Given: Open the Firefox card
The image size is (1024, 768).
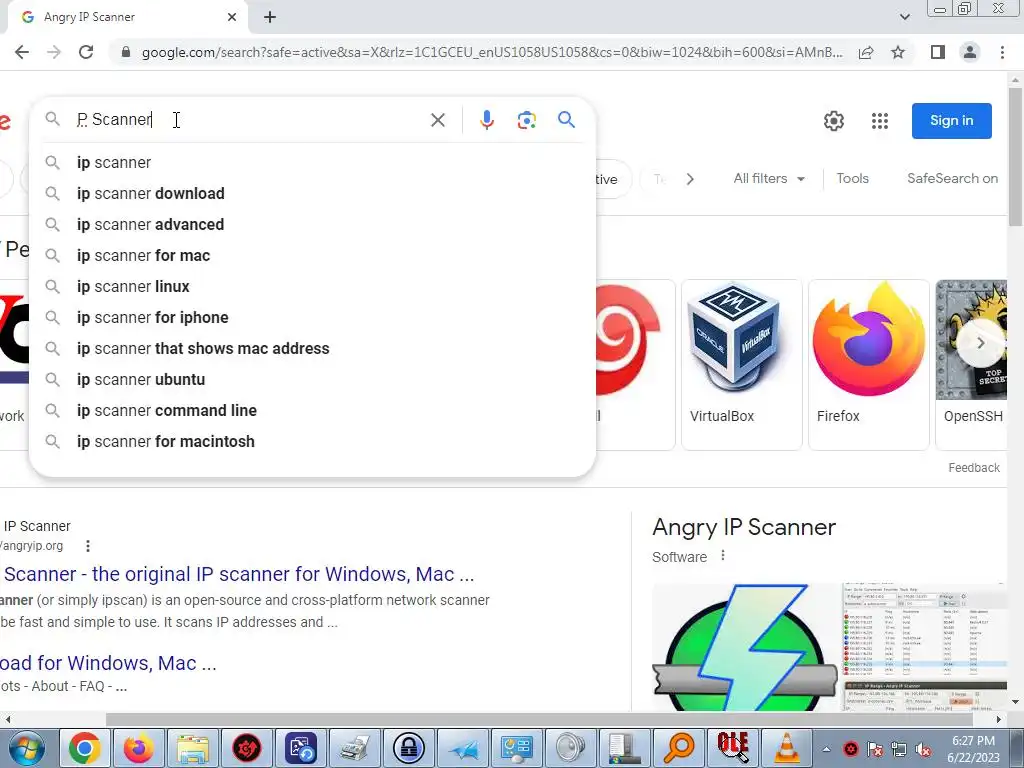Looking at the screenshot, I should point(869,364).
